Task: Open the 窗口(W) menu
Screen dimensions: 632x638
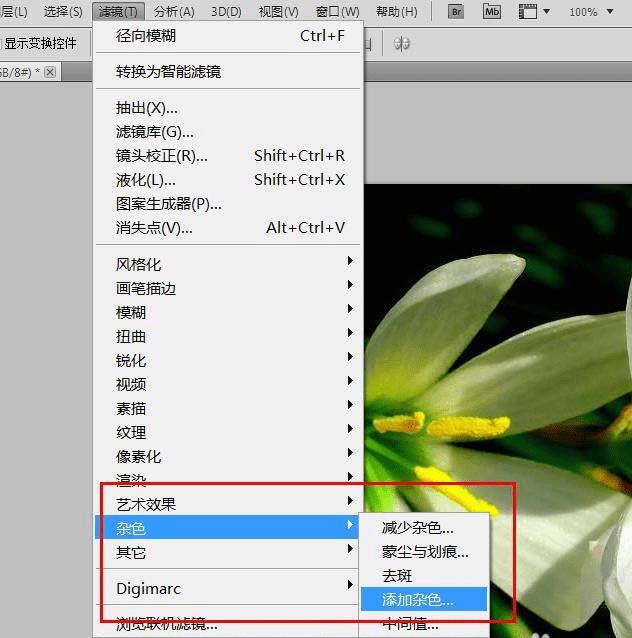Action: pyautogui.click(x=337, y=12)
